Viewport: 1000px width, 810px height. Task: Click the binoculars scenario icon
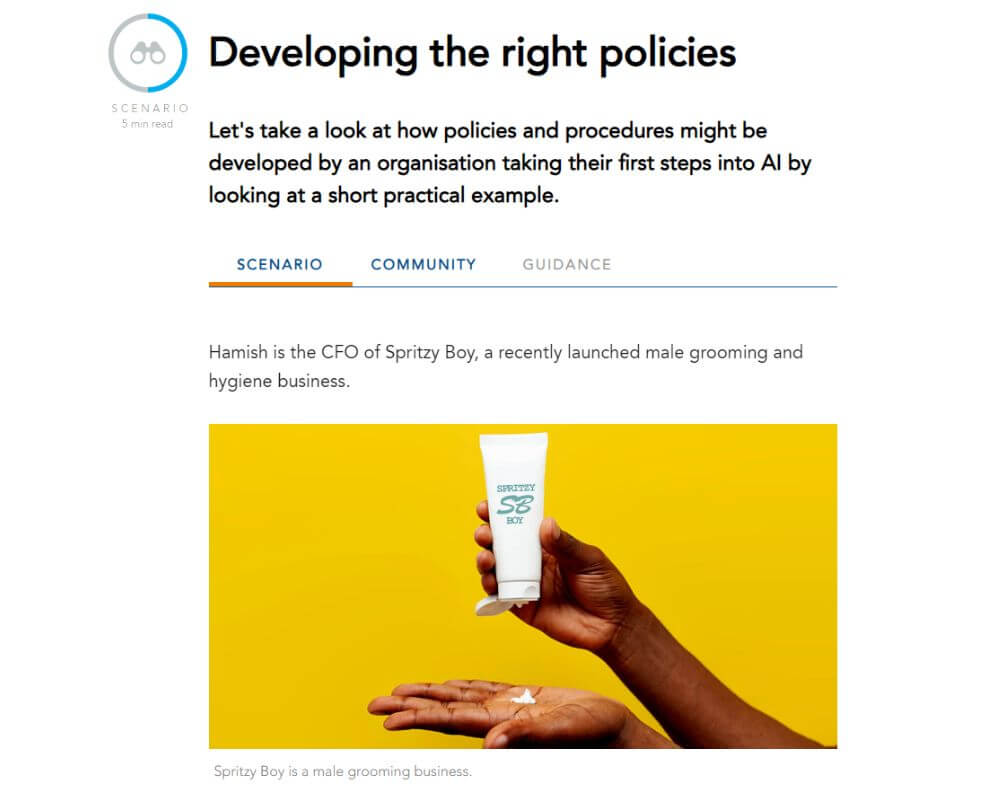tap(148, 54)
